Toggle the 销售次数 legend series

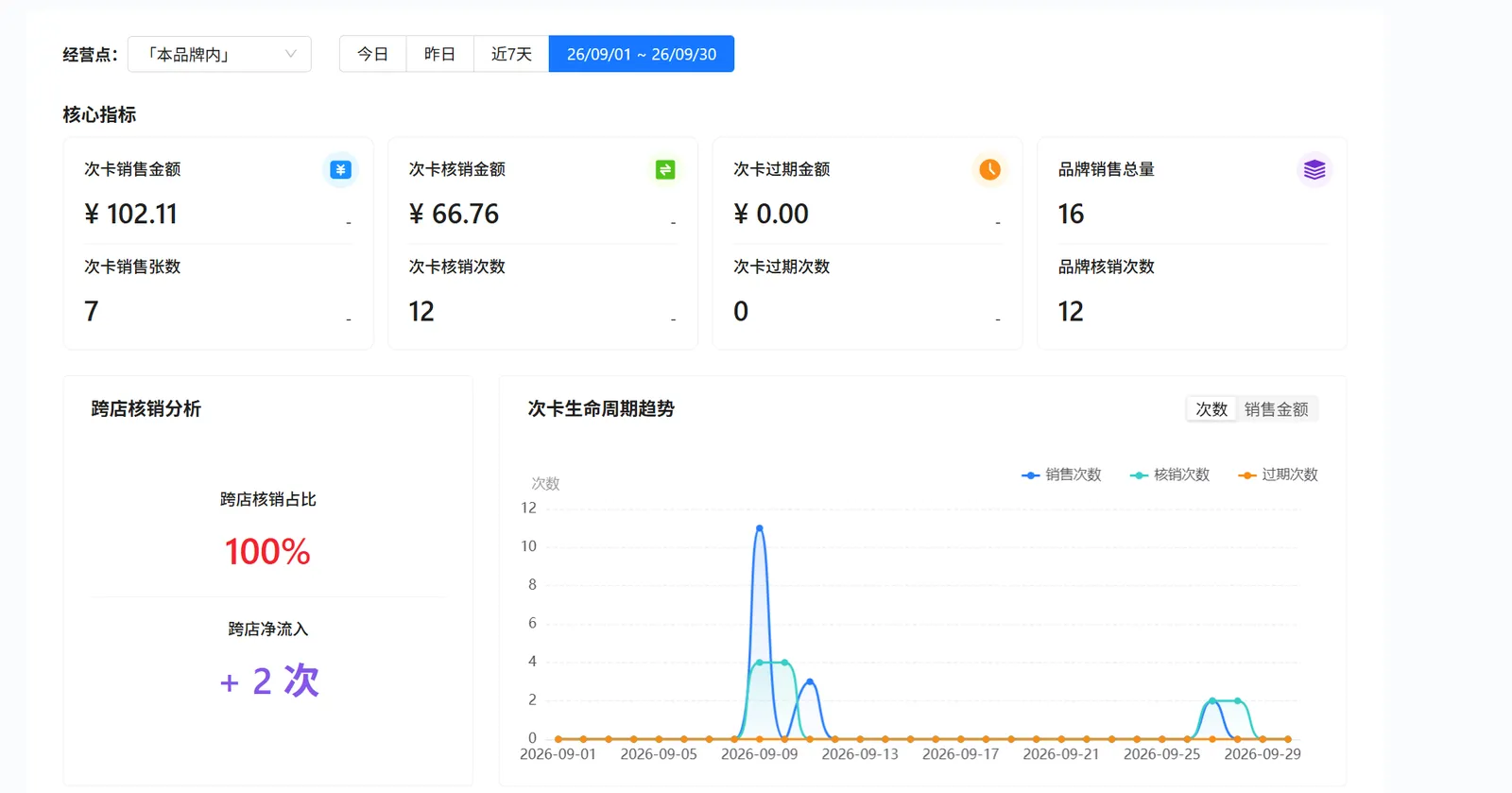click(x=1061, y=474)
